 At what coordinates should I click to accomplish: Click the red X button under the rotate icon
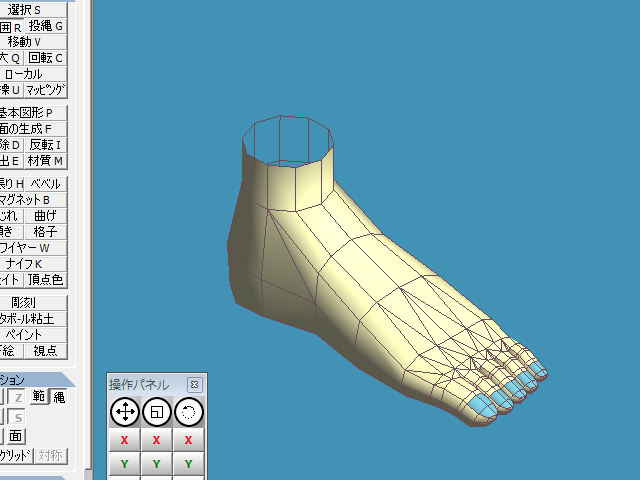pos(188,440)
